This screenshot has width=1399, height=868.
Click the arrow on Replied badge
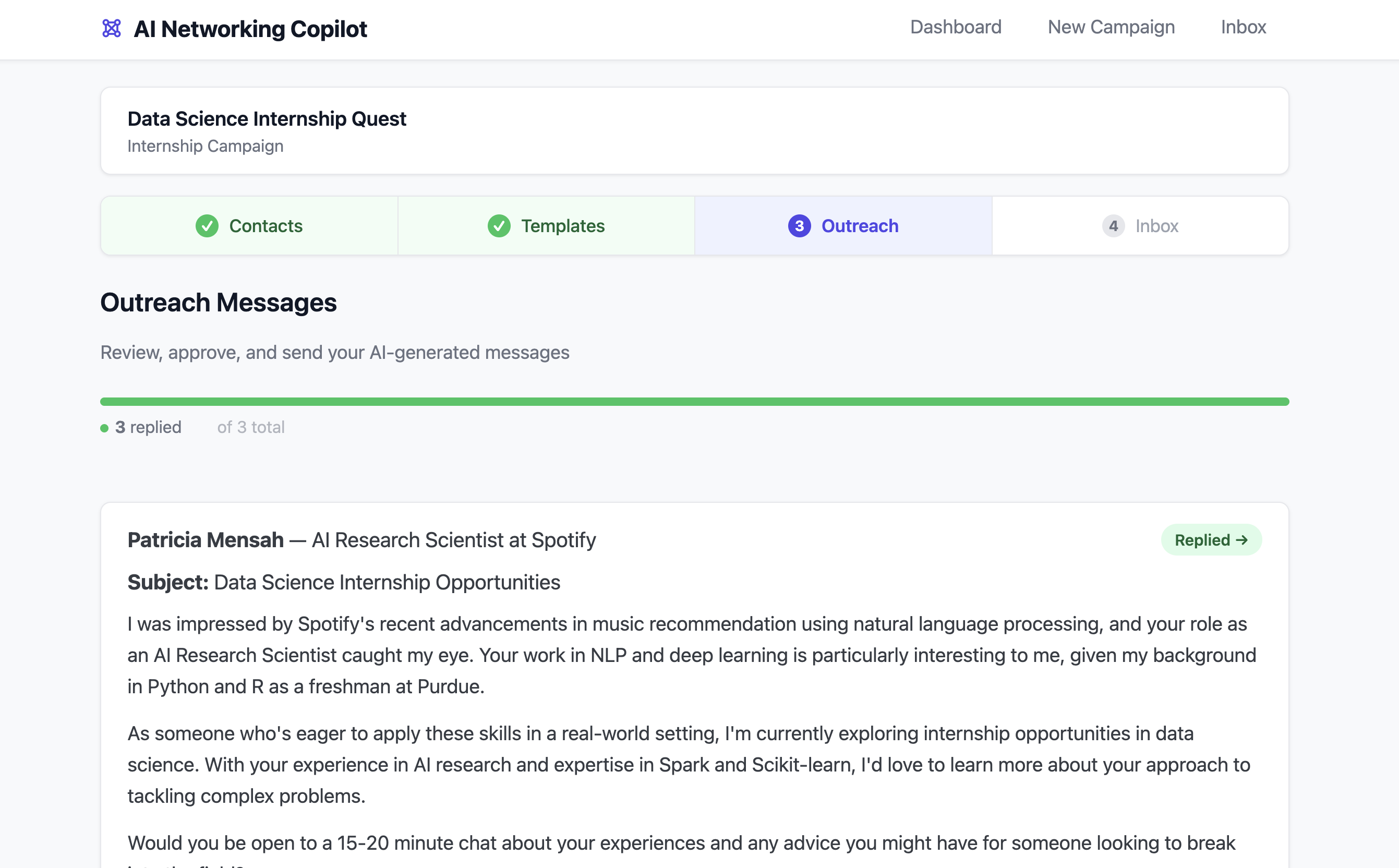pyautogui.click(x=1241, y=540)
